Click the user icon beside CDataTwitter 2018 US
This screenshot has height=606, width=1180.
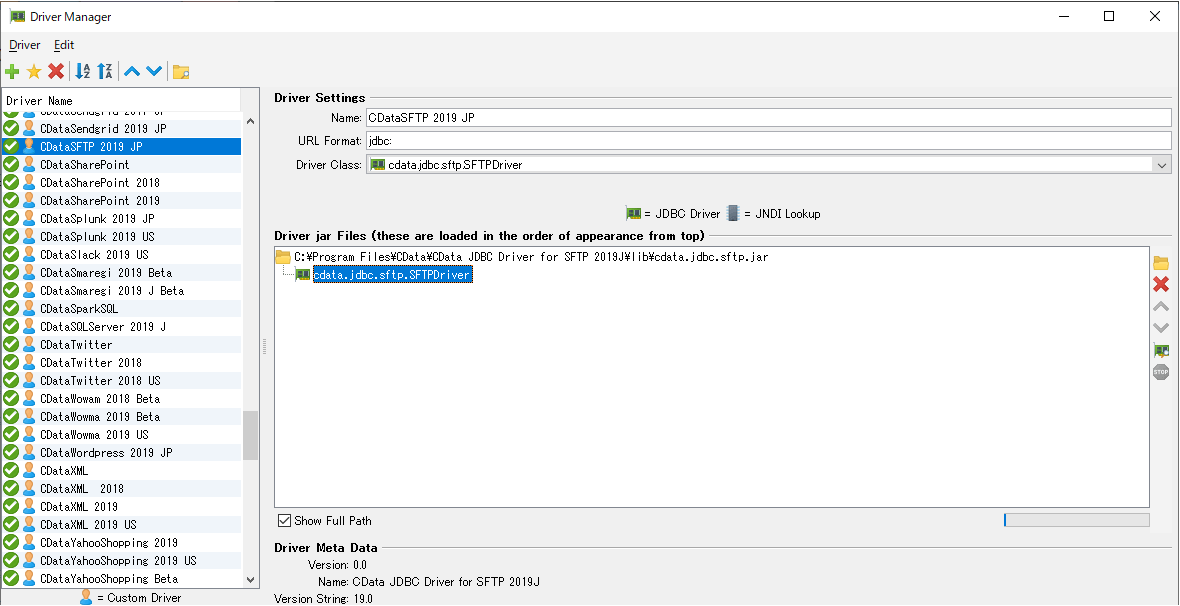(29, 380)
